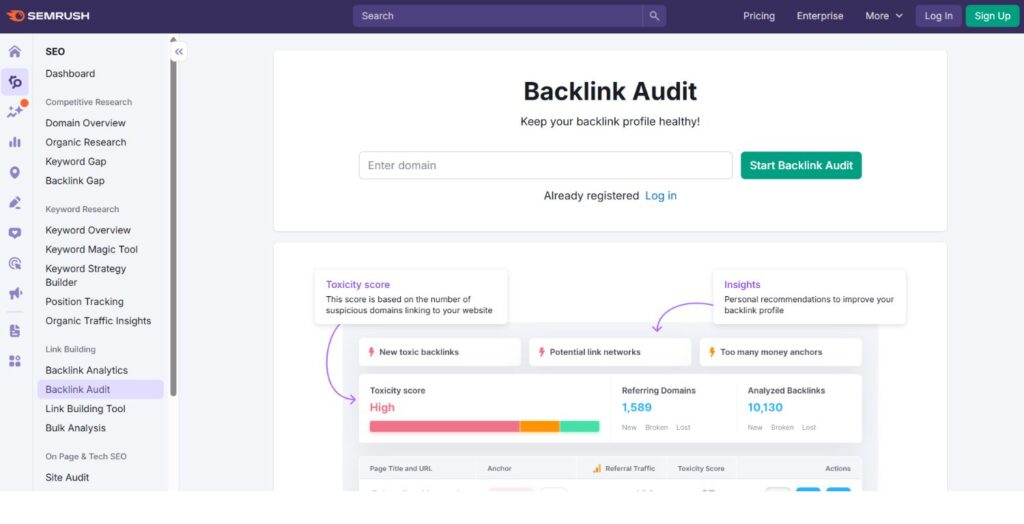
Task: Open the Enterprise page
Action: (x=820, y=16)
